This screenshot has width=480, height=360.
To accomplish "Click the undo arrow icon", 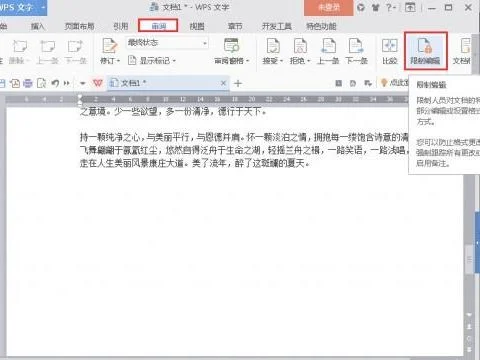I will (55, 83).
